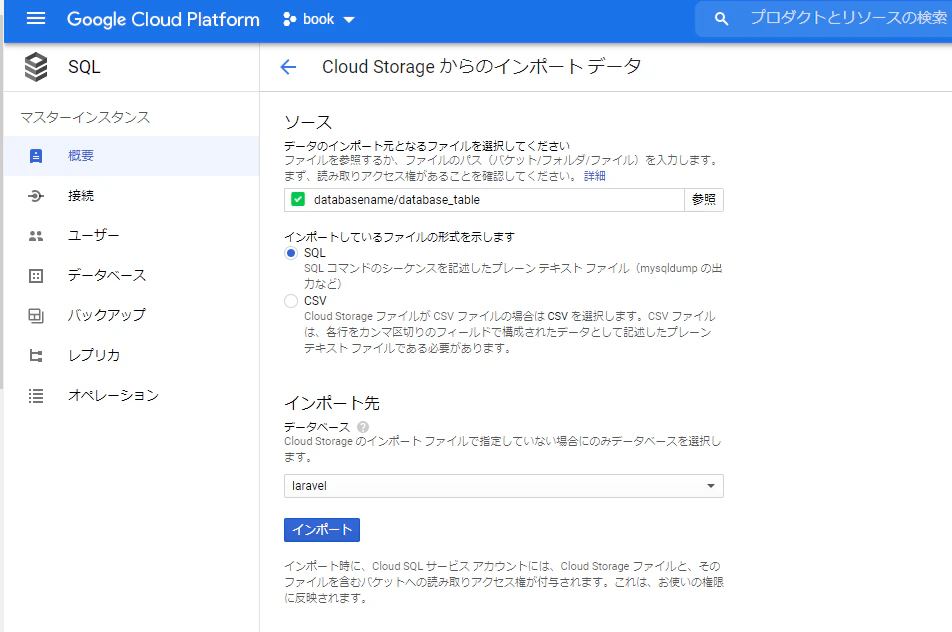Select the CSV file format radio button
This screenshot has height=632, width=952.
pos(291,301)
